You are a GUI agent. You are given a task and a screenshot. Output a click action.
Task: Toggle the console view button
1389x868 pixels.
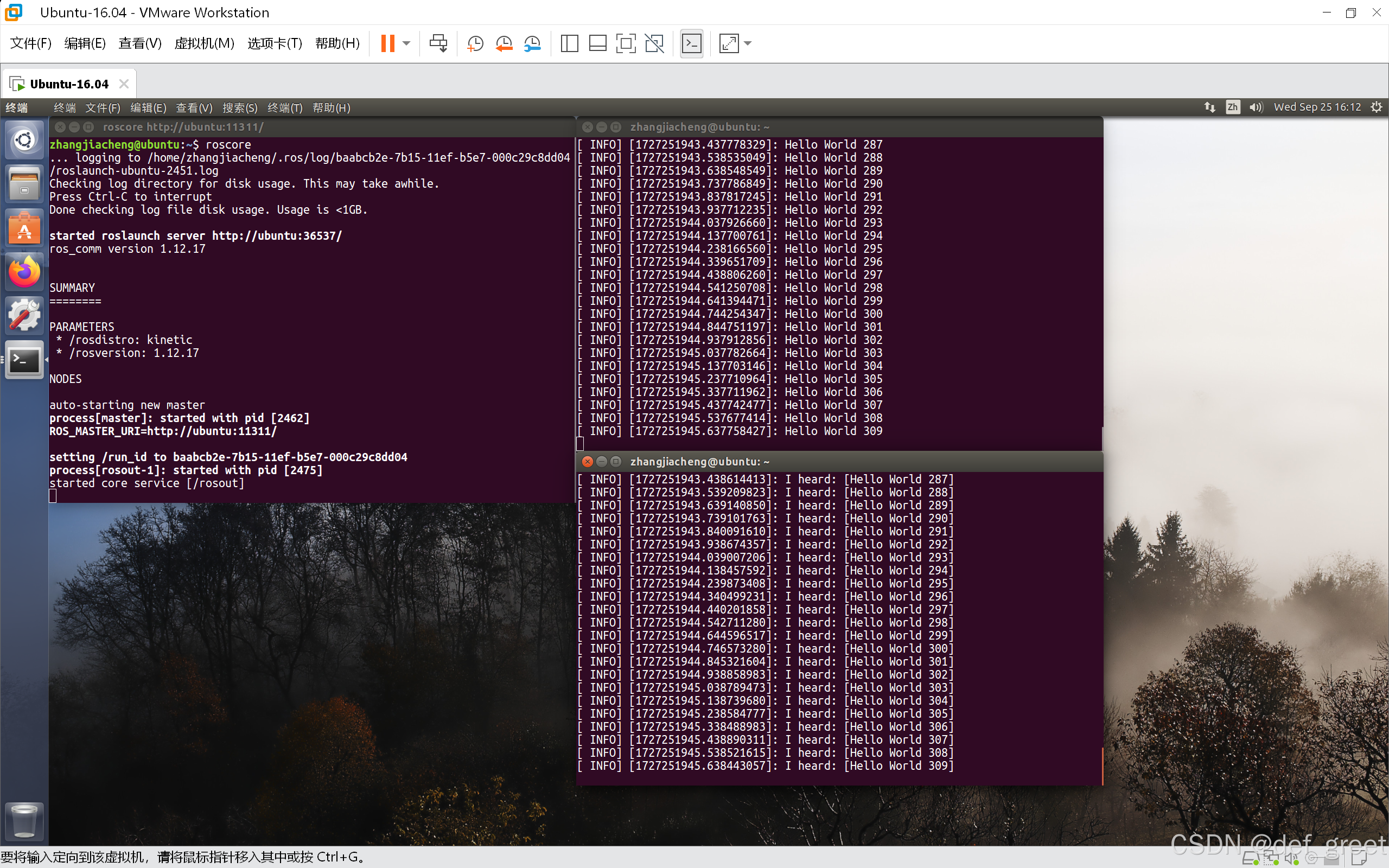[691, 43]
